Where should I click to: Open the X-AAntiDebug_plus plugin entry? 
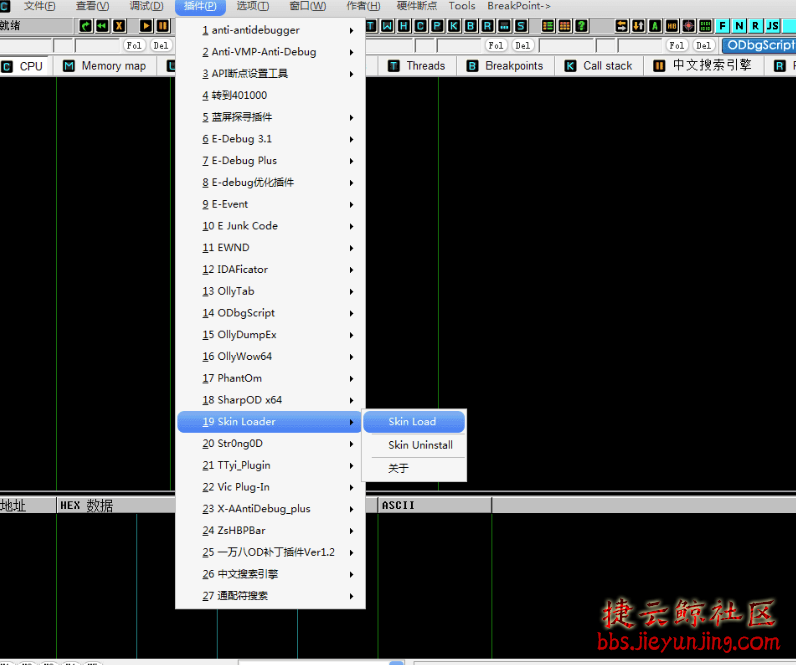[x=270, y=509]
